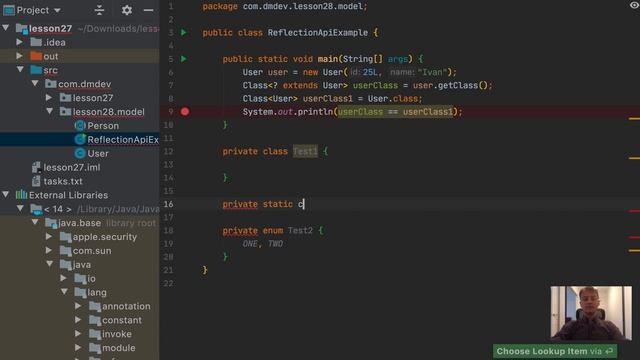Click the out folder icon
The image size is (640, 360).
coord(36,56)
